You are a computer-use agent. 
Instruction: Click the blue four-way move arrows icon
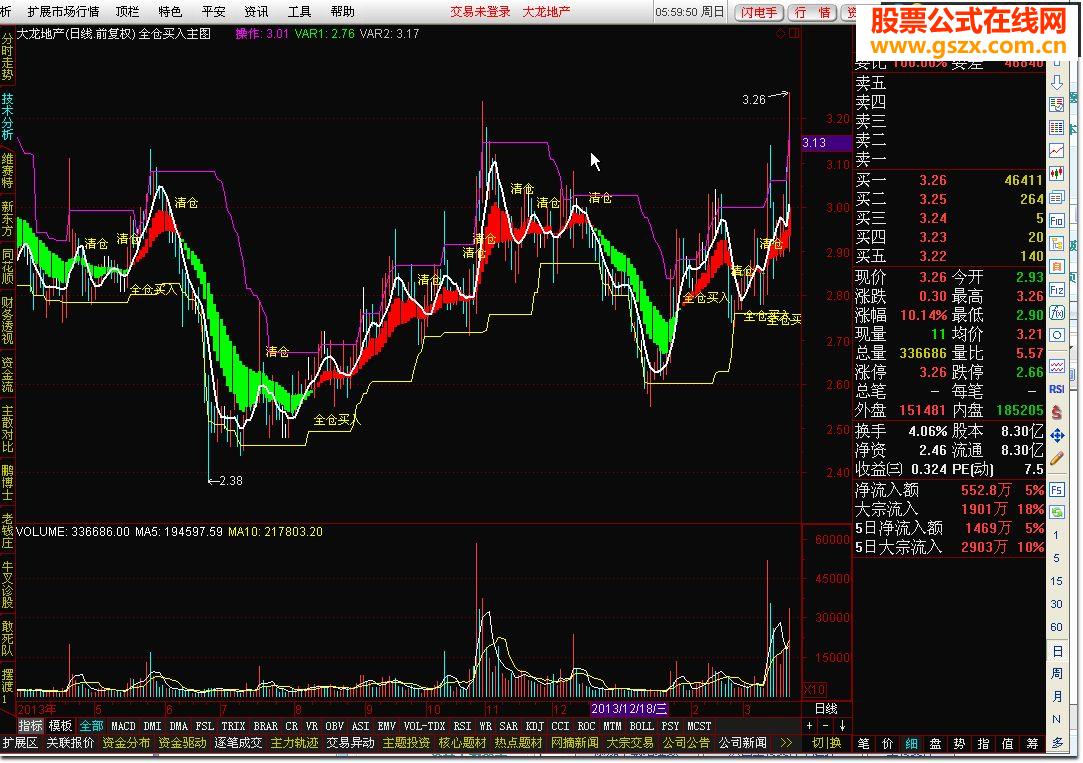click(1057, 435)
